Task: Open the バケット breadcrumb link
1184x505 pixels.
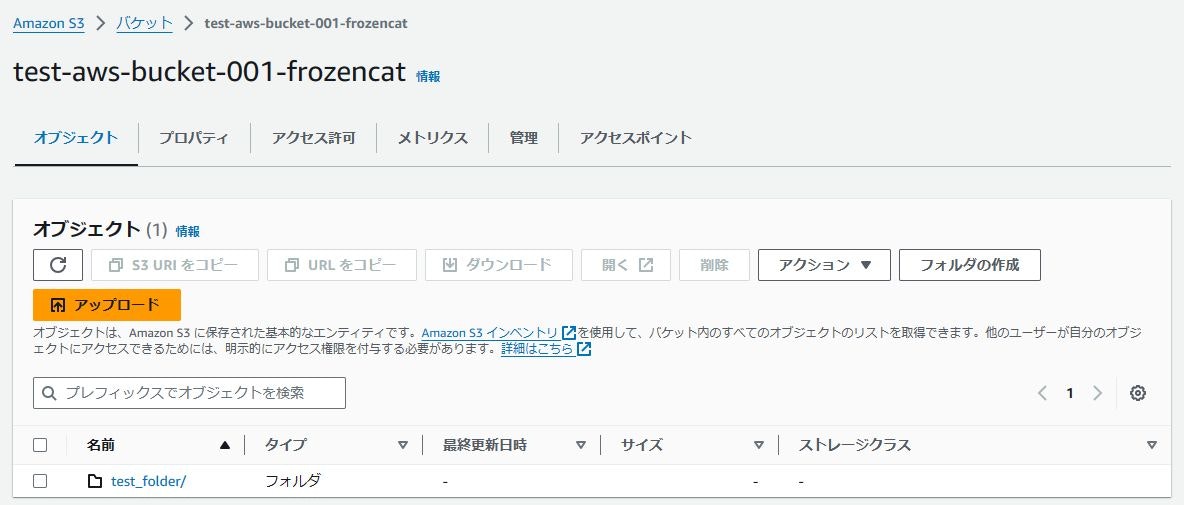Action: click(x=144, y=23)
